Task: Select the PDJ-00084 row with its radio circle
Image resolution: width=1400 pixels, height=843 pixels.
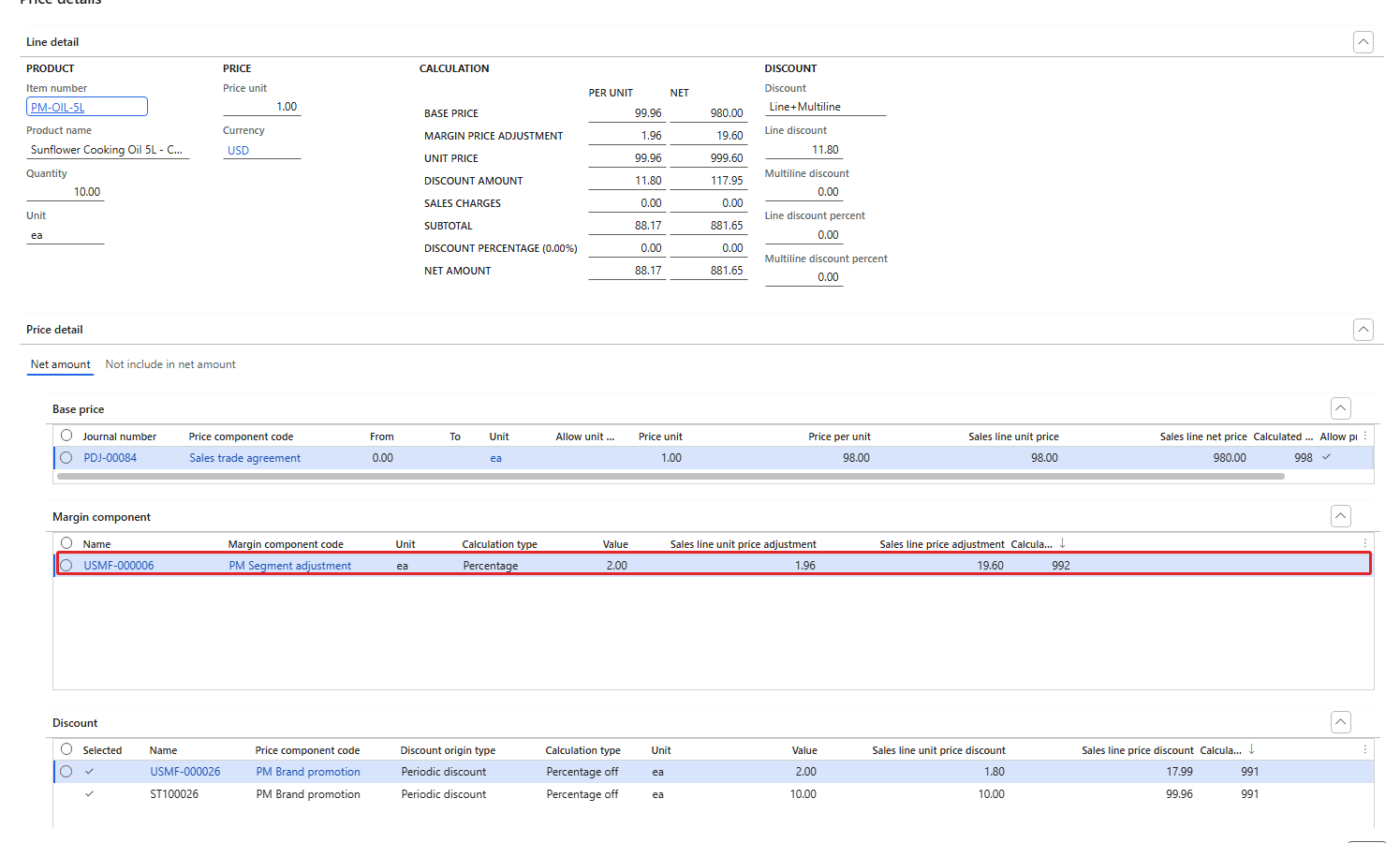Action: [x=66, y=458]
